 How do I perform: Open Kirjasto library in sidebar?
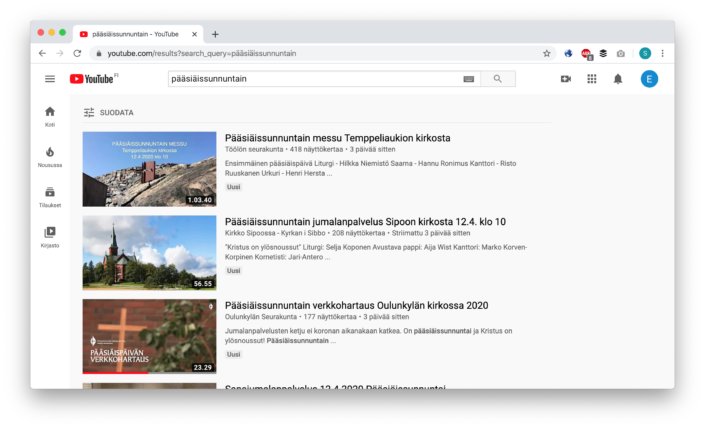coord(50,237)
